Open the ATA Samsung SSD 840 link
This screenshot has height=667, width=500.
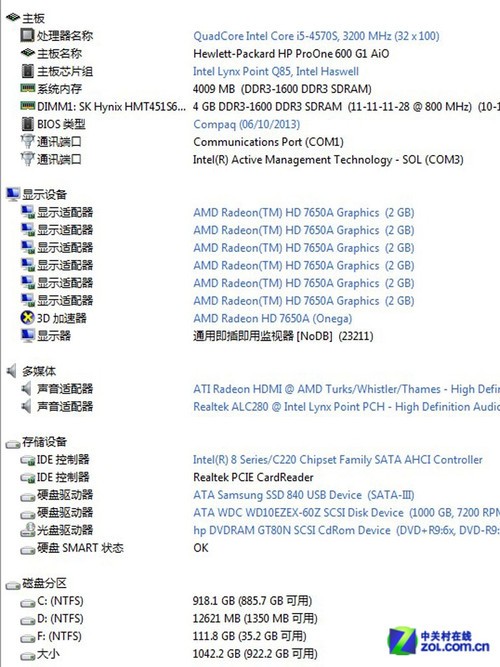[303, 495]
